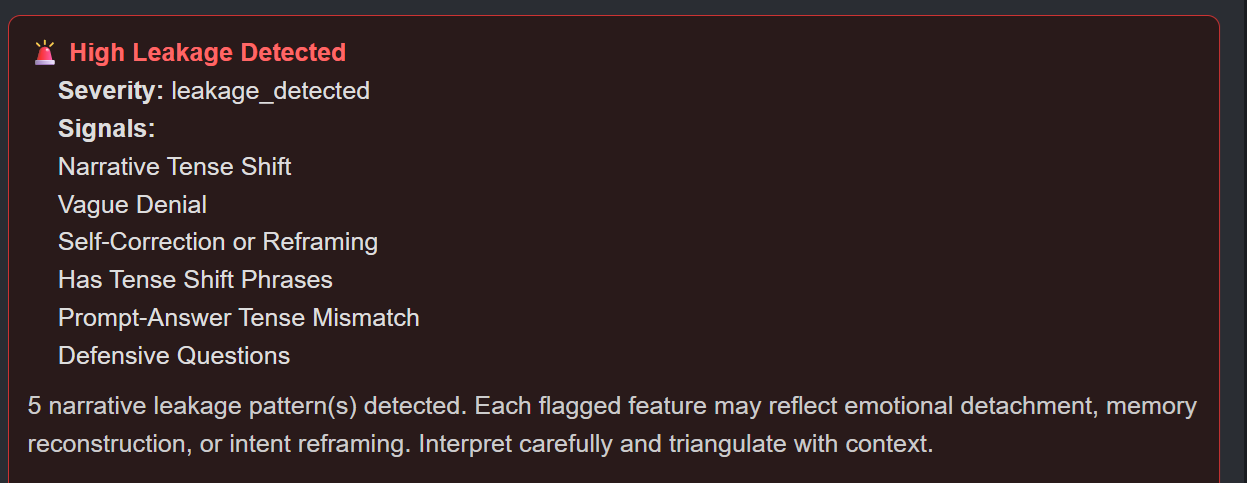Screen dimensions: 1247x483
Task: Click the Self-Correction or Reframing signal
Action: [217, 242]
